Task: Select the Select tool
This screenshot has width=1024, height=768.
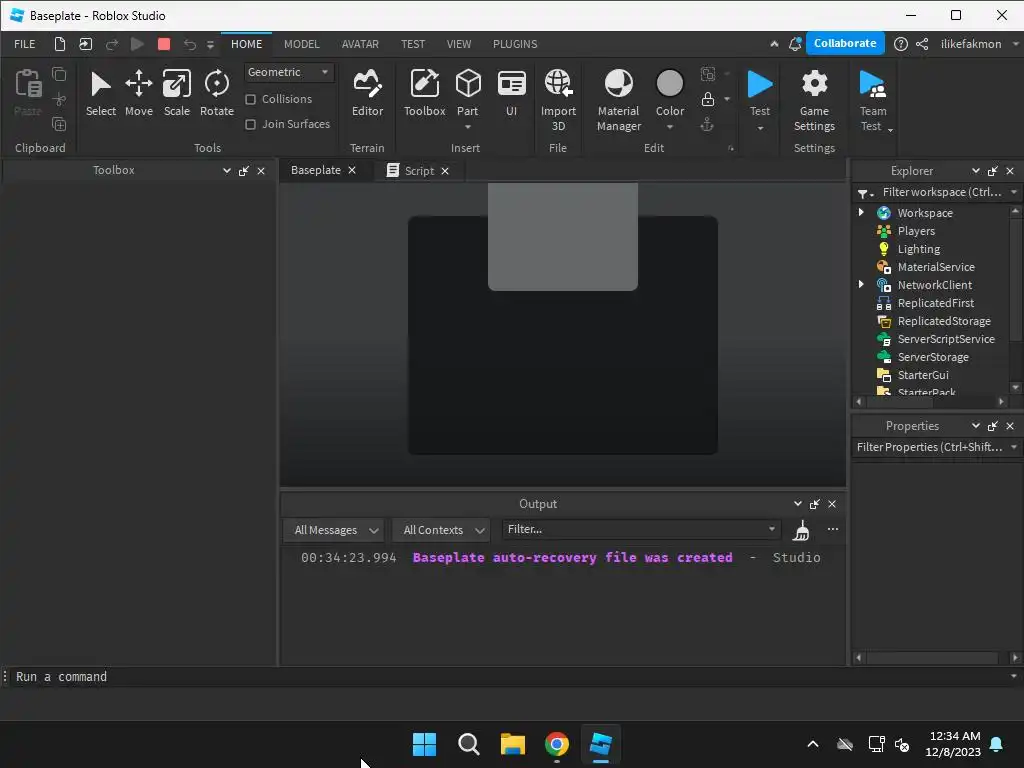Action: (x=101, y=94)
